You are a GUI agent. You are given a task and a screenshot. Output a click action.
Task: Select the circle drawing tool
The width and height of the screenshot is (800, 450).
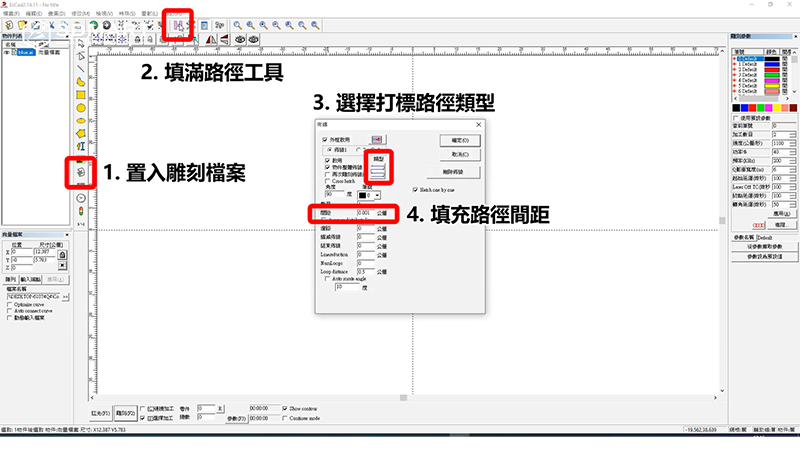pos(80,108)
